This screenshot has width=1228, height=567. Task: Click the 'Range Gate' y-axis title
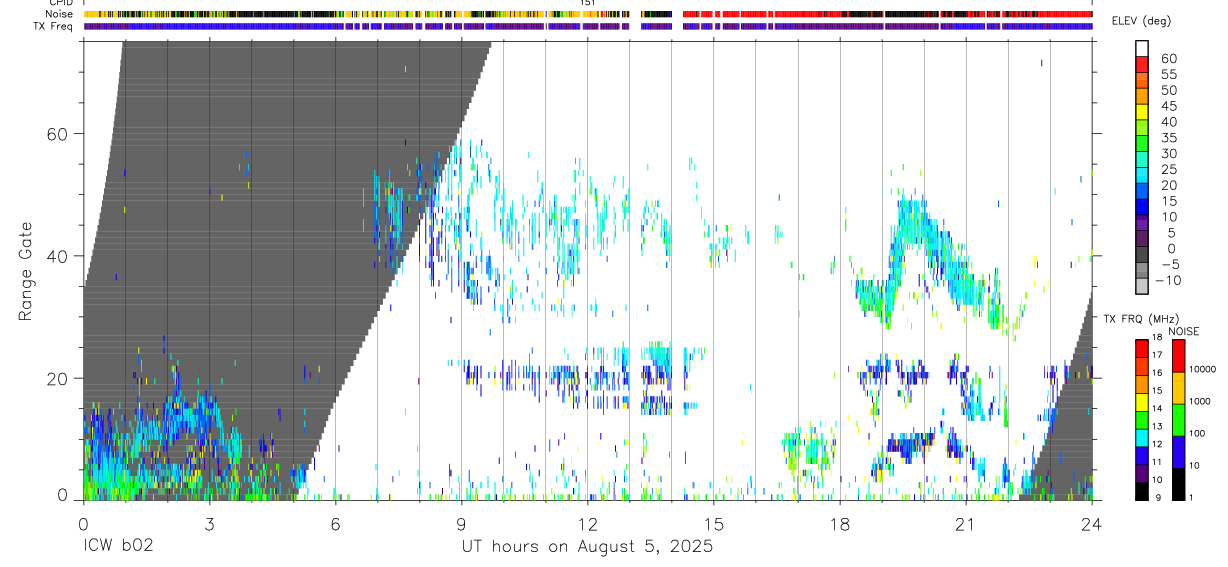coord(26,271)
